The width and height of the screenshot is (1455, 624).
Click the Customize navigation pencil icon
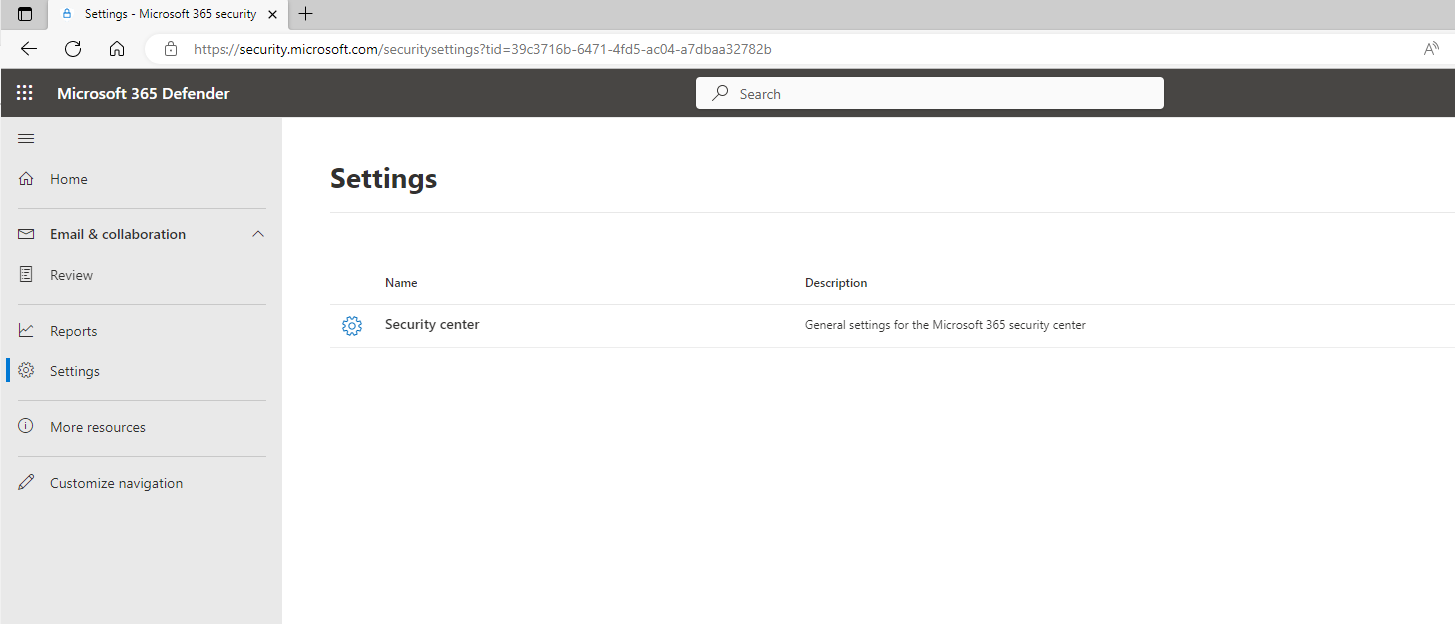pyautogui.click(x=27, y=483)
